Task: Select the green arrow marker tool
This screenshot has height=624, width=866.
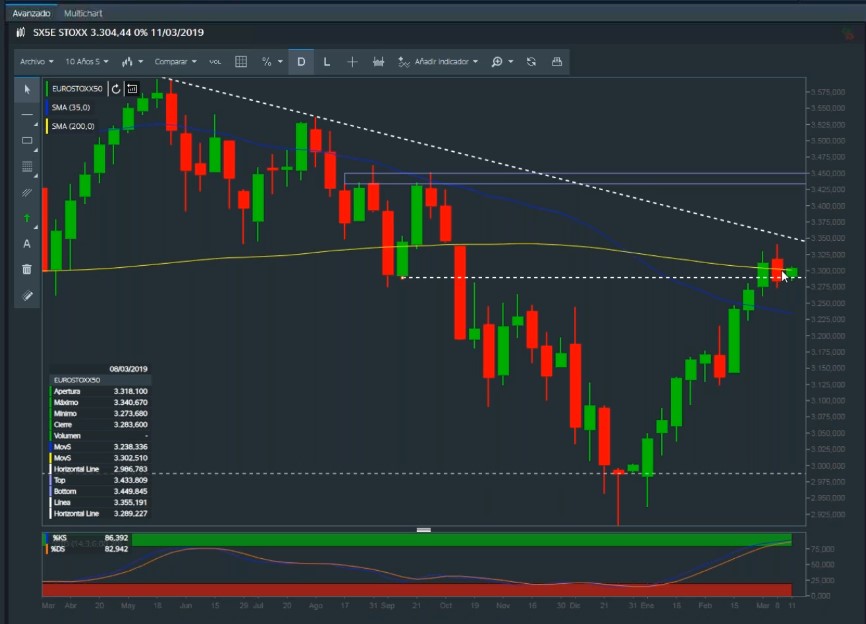Action: click(x=27, y=218)
